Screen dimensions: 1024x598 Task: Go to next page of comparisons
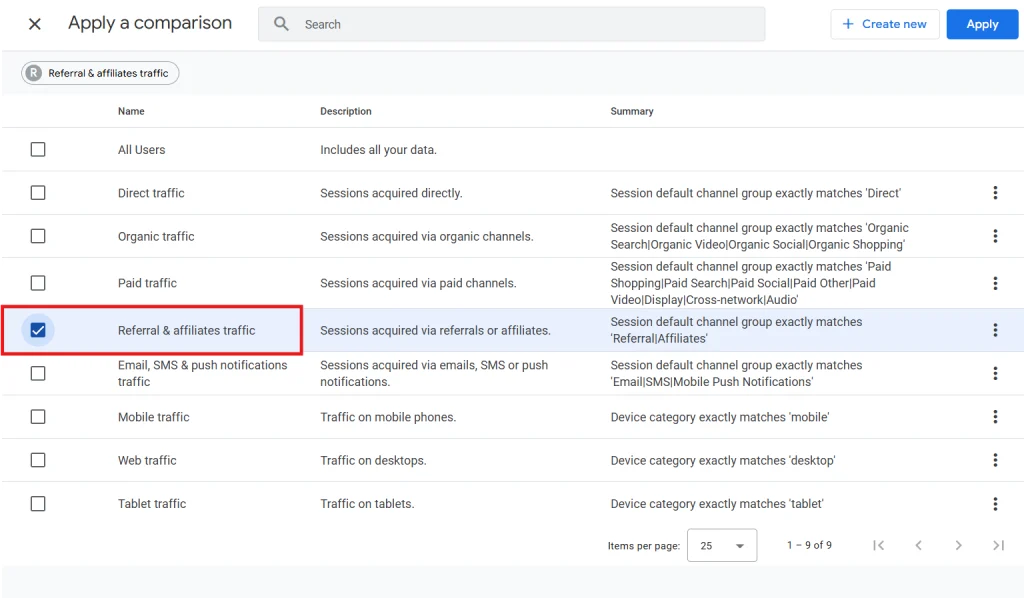click(958, 545)
